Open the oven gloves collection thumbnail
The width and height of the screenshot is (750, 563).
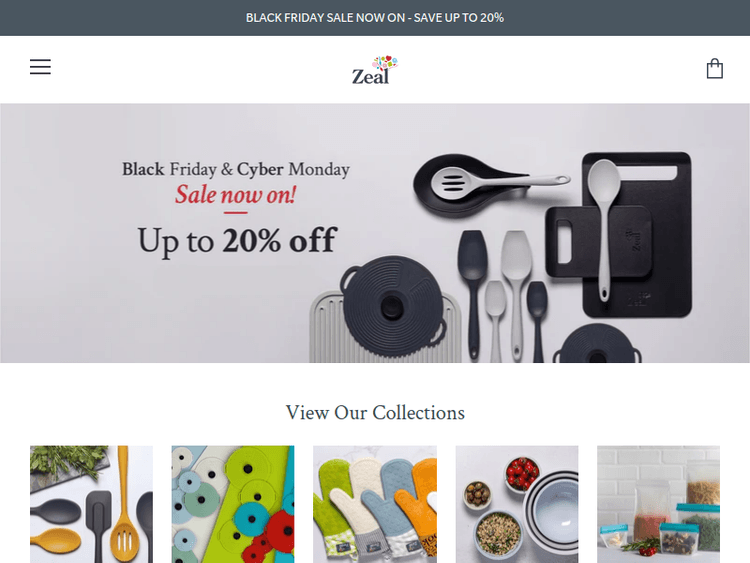(375, 504)
